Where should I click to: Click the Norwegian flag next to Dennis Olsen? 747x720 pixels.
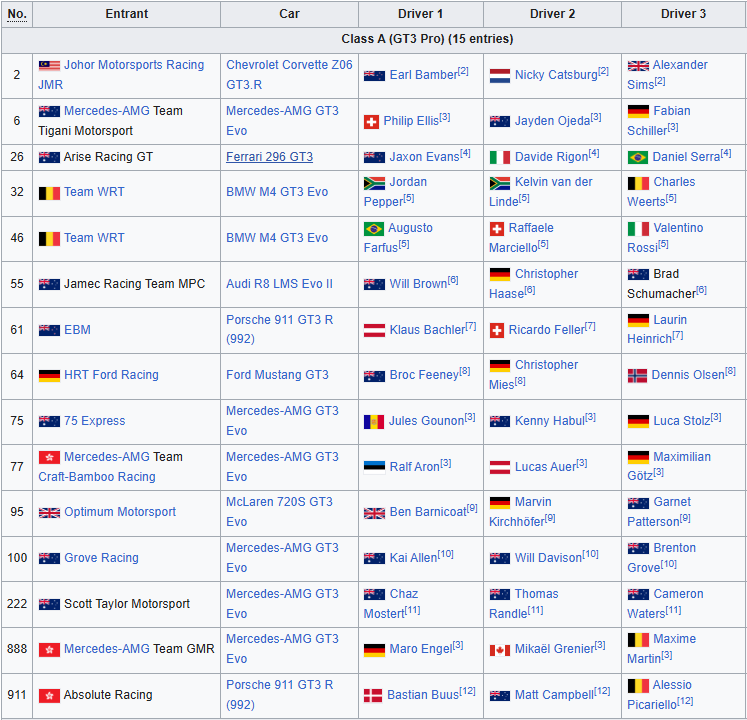637,375
